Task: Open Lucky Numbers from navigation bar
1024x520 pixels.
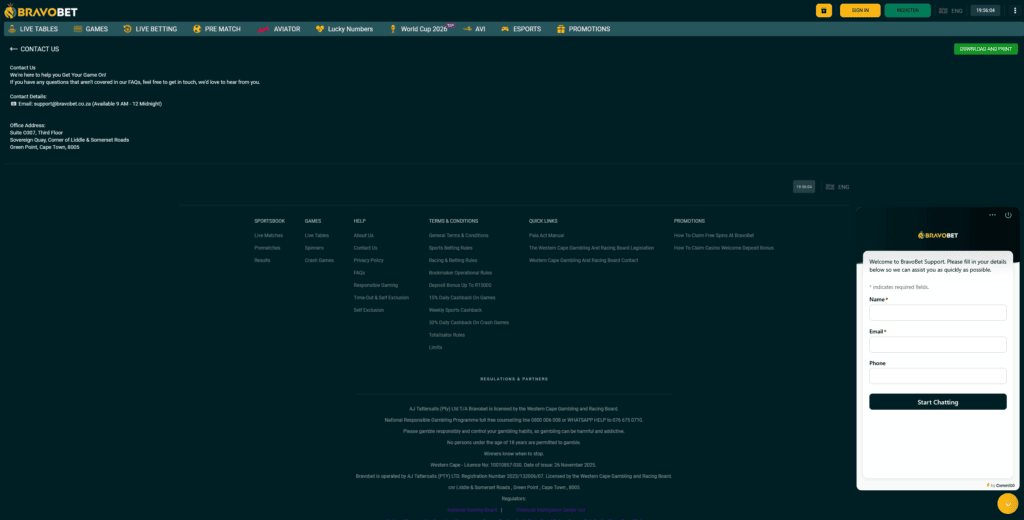Action: click(x=344, y=29)
